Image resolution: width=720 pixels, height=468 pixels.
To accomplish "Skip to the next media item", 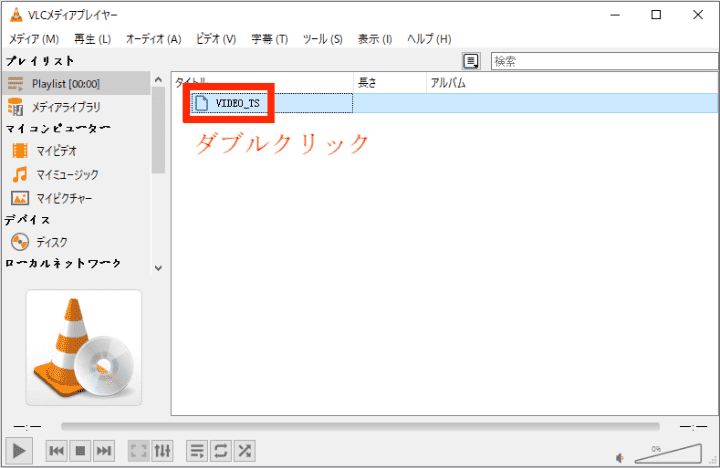I will tap(104, 451).
